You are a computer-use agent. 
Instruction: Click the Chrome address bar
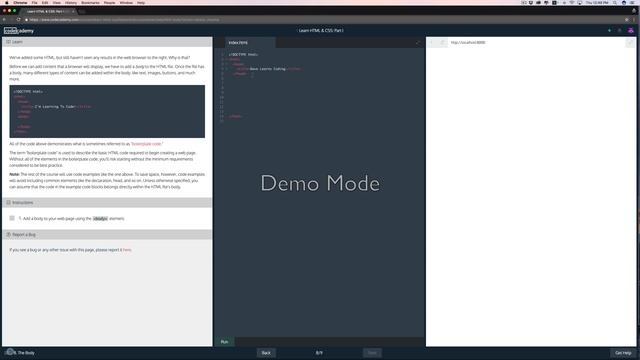(x=322, y=20)
